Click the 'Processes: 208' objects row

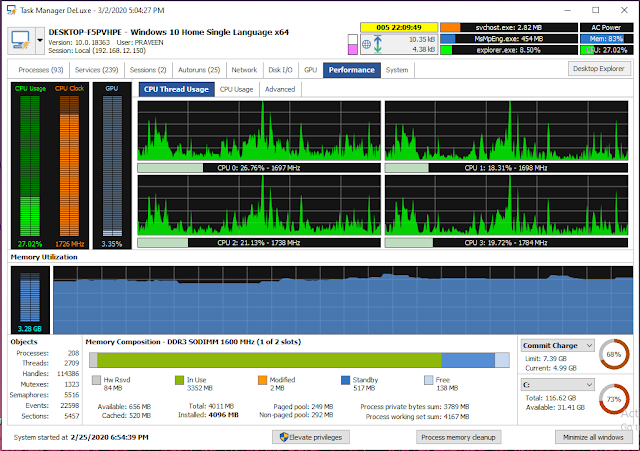coord(47,353)
